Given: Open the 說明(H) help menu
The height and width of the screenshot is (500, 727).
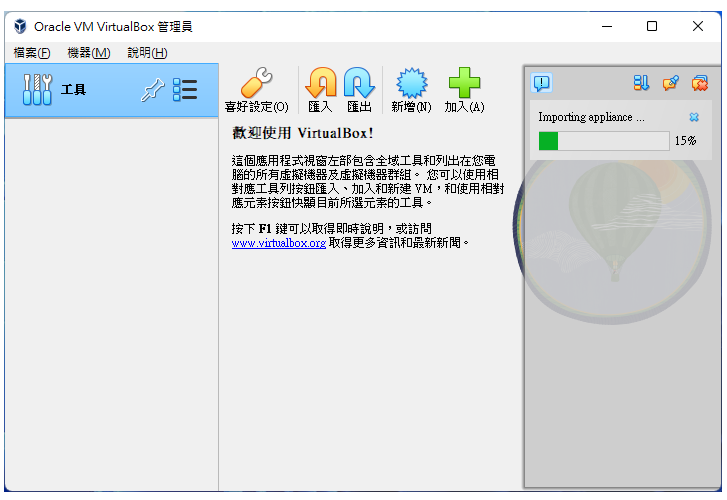Looking at the screenshot, I should 147,53.
